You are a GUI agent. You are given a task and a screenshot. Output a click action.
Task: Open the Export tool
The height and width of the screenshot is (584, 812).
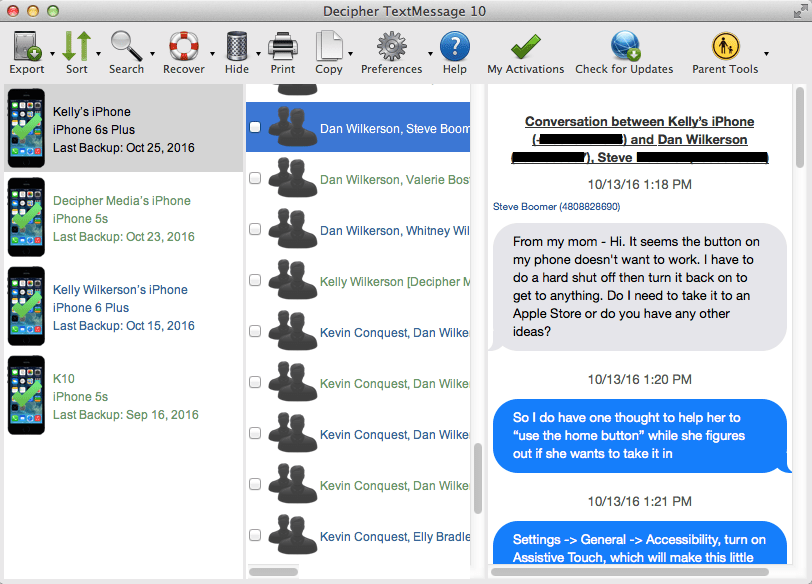click(x=26, y=45)
